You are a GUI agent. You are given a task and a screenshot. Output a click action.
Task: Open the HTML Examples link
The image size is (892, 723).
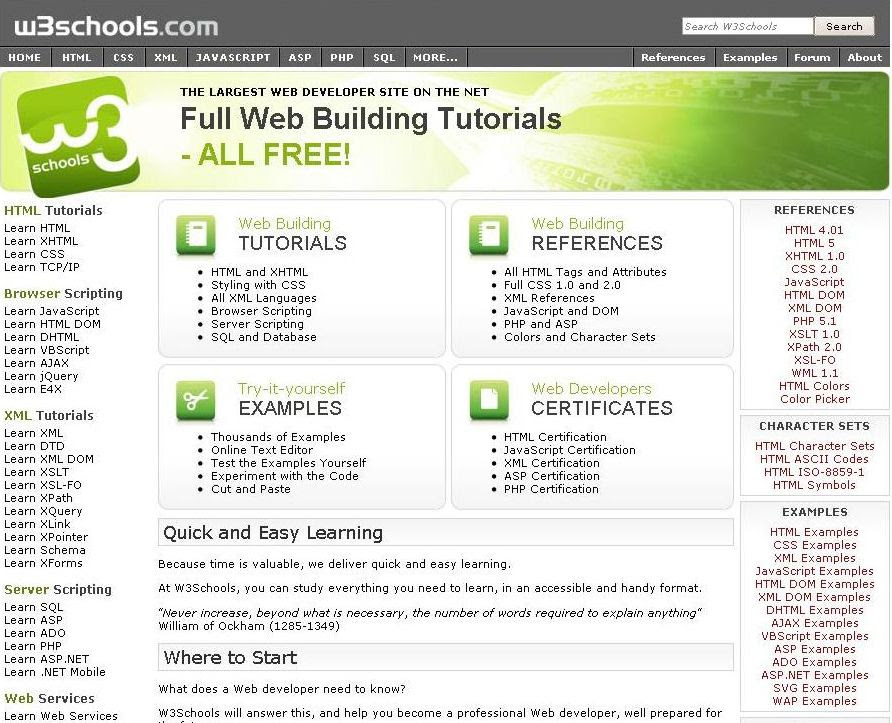(x=814, y=532)
